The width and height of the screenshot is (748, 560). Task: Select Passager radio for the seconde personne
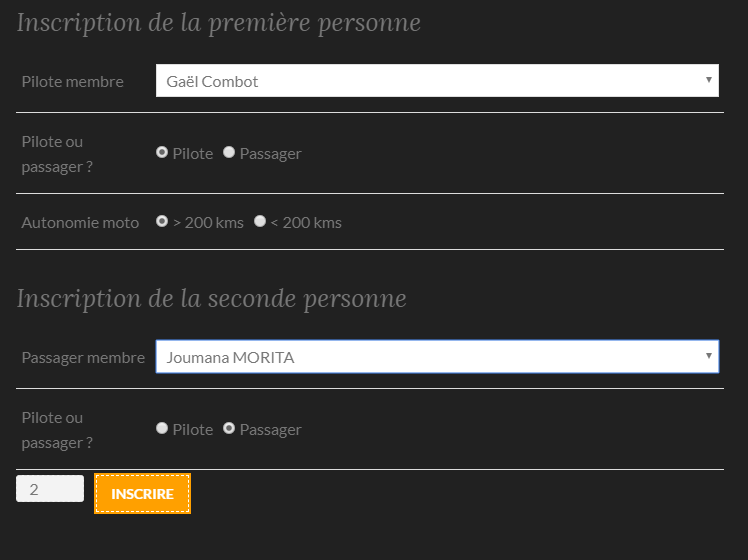pyautogui.click(x=229, y=429)
